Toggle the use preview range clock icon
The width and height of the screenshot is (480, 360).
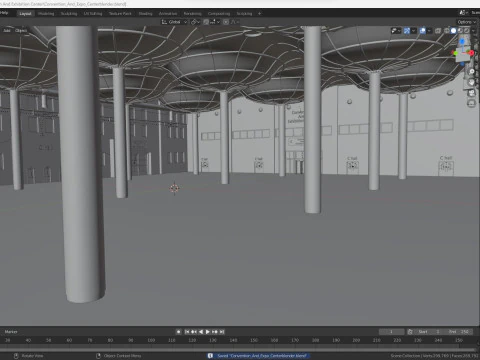tap(410, 332)
